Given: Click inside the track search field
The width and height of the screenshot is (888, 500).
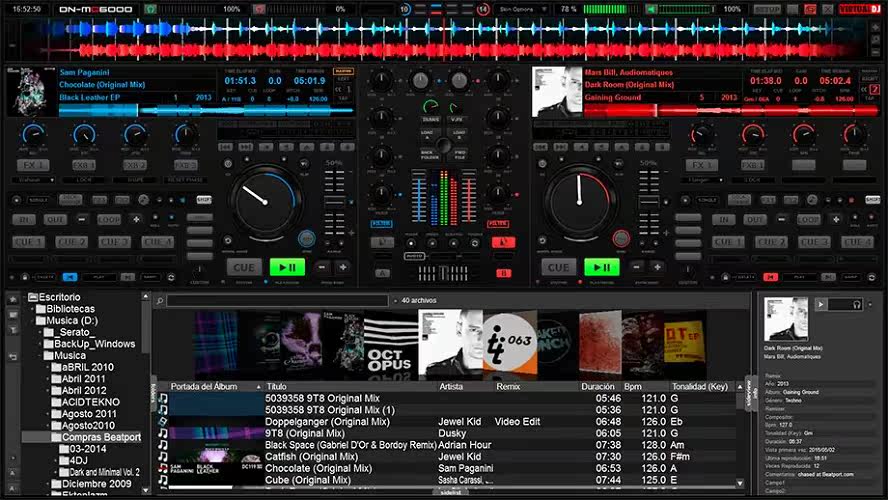Looking at the screenshot, I should (x=278, y=301).
